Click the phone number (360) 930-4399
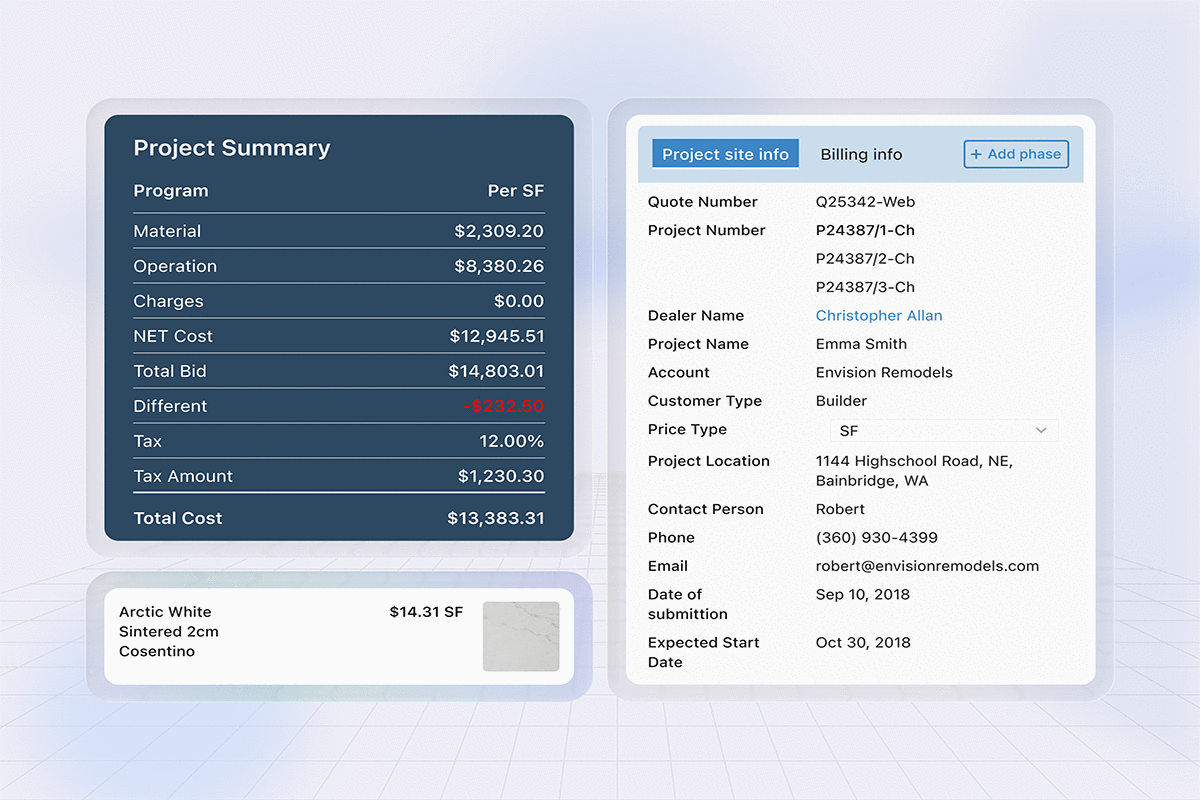The image size is (1200, 800). 876,538
